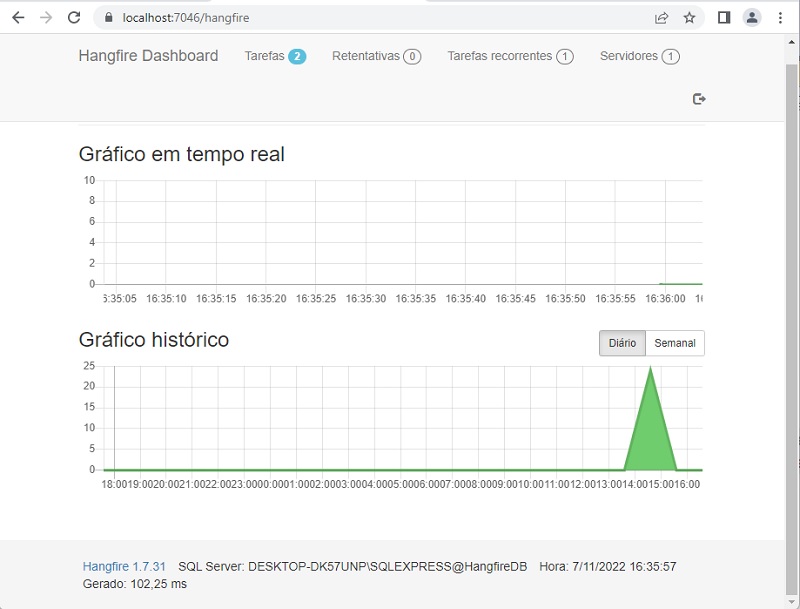Click the 16:36:00 time axis label
Screen dimensions: 800x609
pos(665,299)
